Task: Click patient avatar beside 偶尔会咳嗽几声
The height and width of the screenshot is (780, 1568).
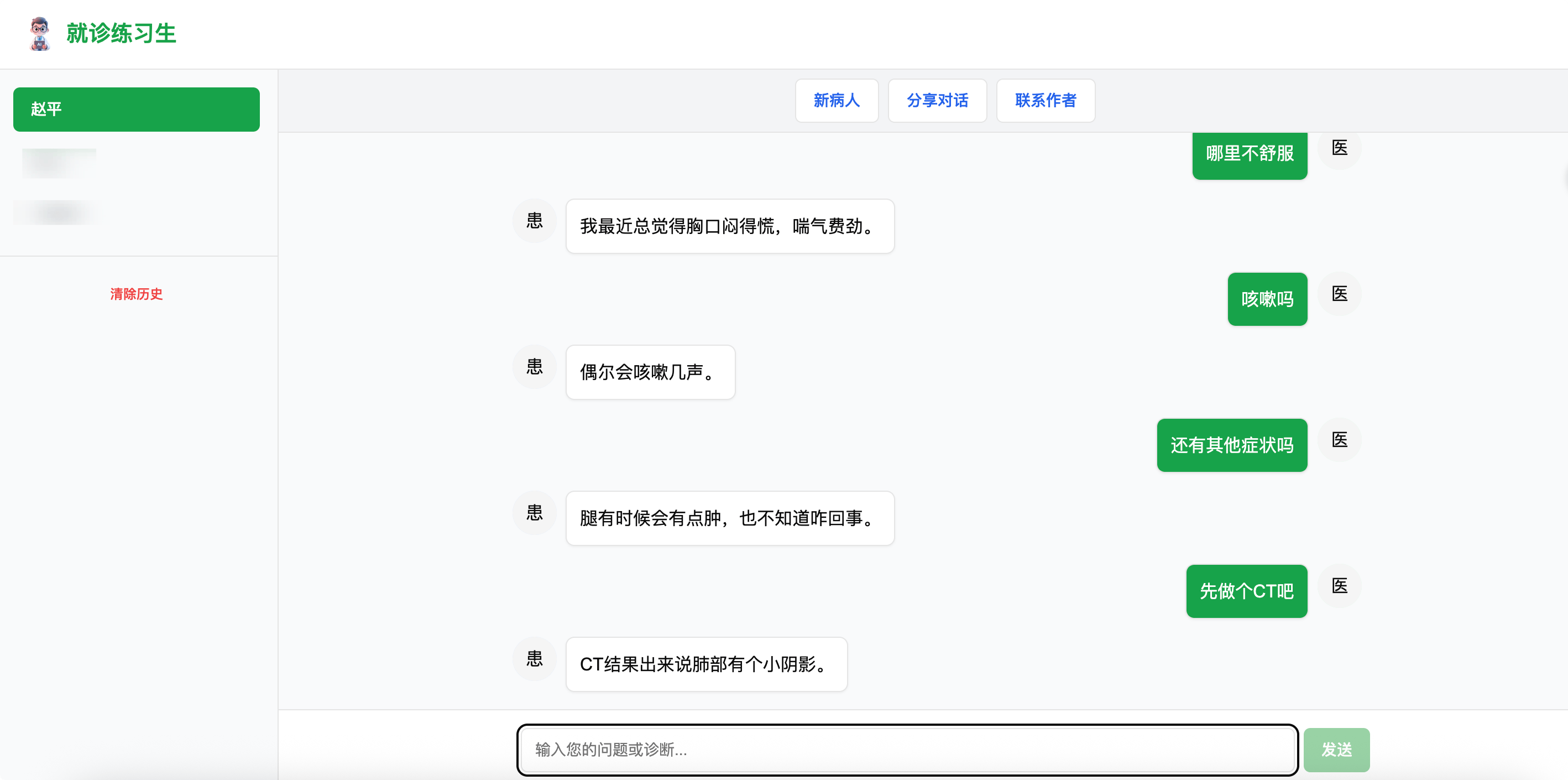Action: click(534, 367)
